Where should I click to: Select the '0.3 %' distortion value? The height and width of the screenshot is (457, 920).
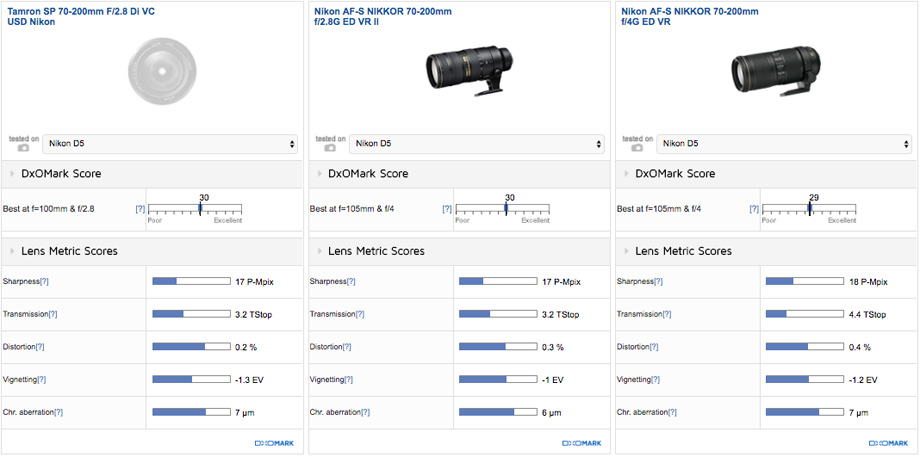(553, 347)
